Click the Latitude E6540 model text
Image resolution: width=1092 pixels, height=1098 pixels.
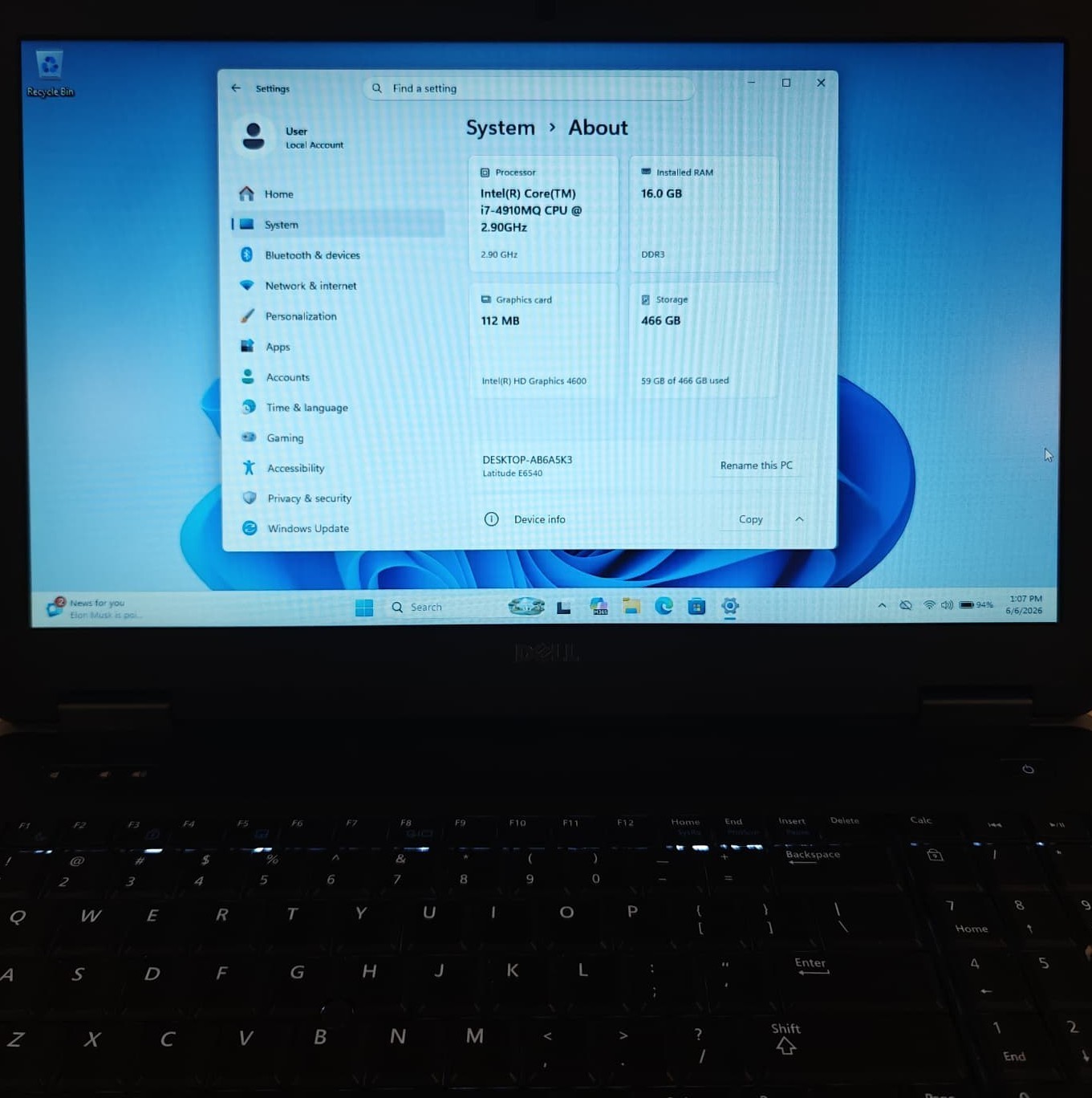(512, 474)
